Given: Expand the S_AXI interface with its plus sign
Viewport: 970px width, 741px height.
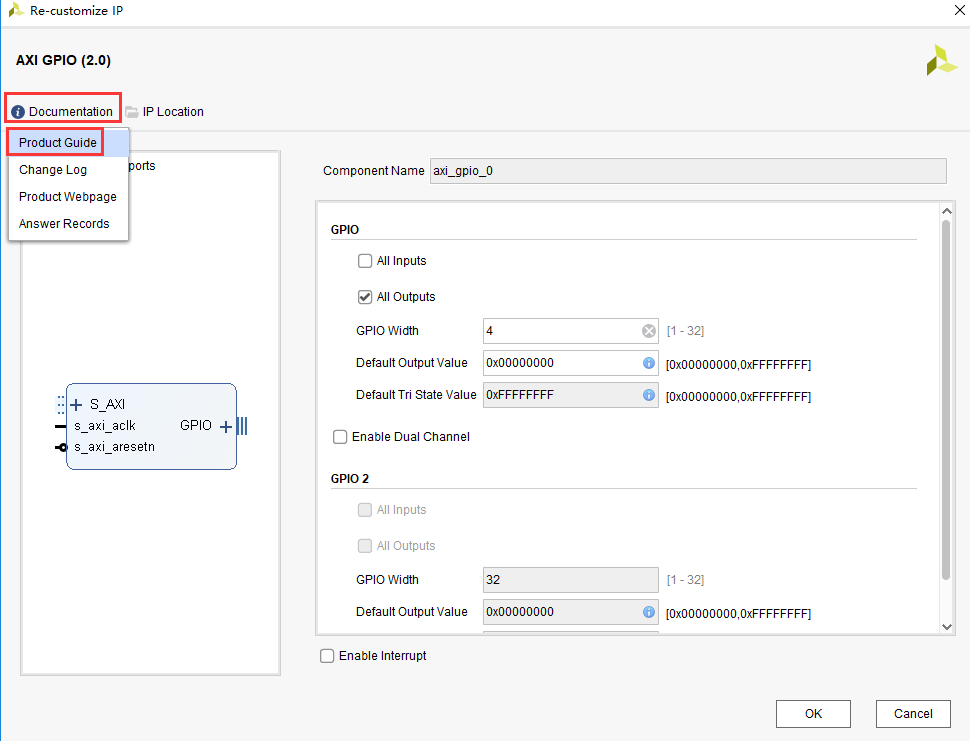Looking at the screenshot, I should 75,404.
